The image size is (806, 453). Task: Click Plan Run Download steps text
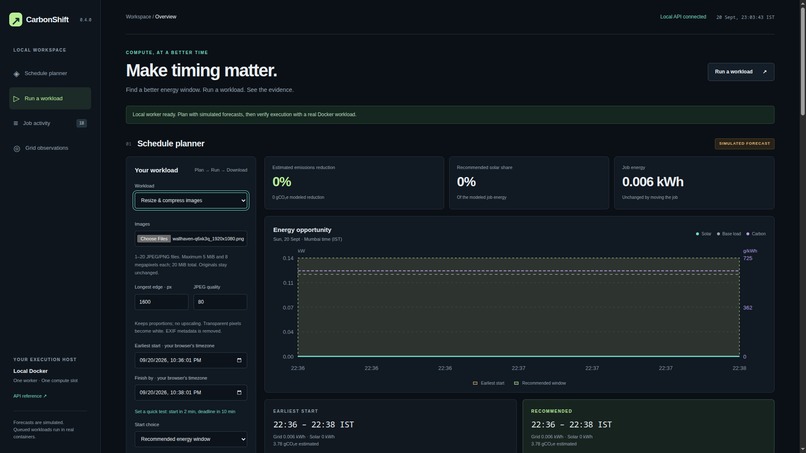221,170
